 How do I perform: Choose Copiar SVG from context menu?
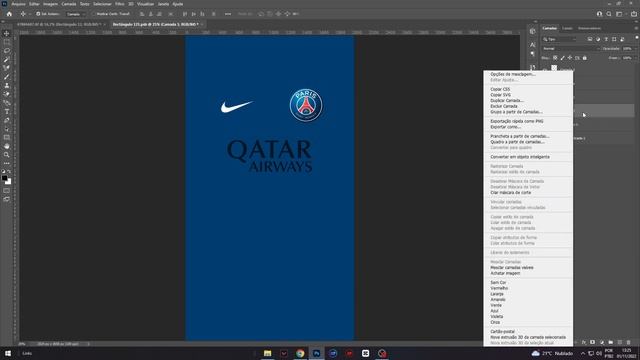(500, 95)
